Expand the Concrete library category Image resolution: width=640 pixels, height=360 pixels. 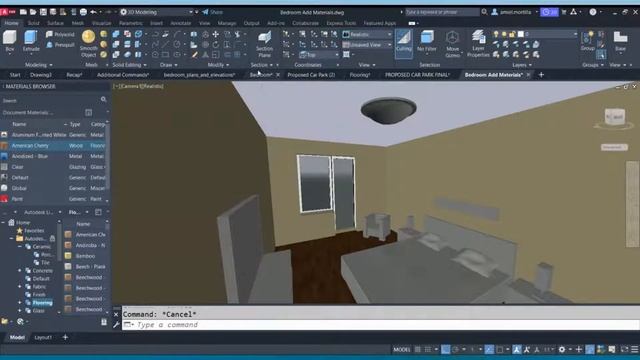point(20,271)
